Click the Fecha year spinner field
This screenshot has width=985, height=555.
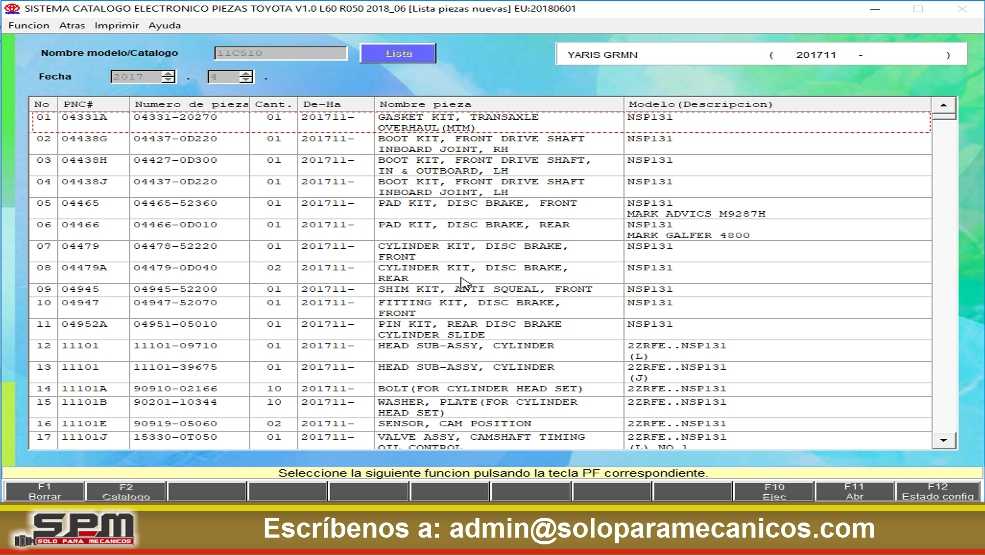coord(143,77)
